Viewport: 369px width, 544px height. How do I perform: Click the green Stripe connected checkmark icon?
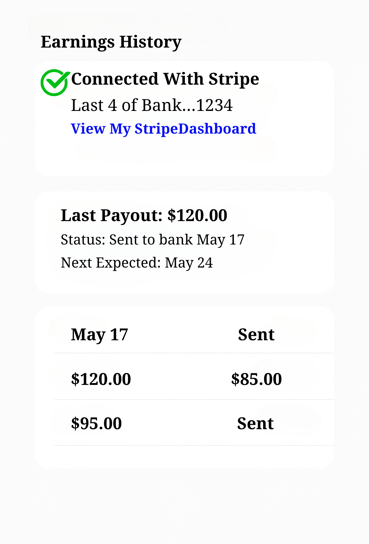pos(55,82)
